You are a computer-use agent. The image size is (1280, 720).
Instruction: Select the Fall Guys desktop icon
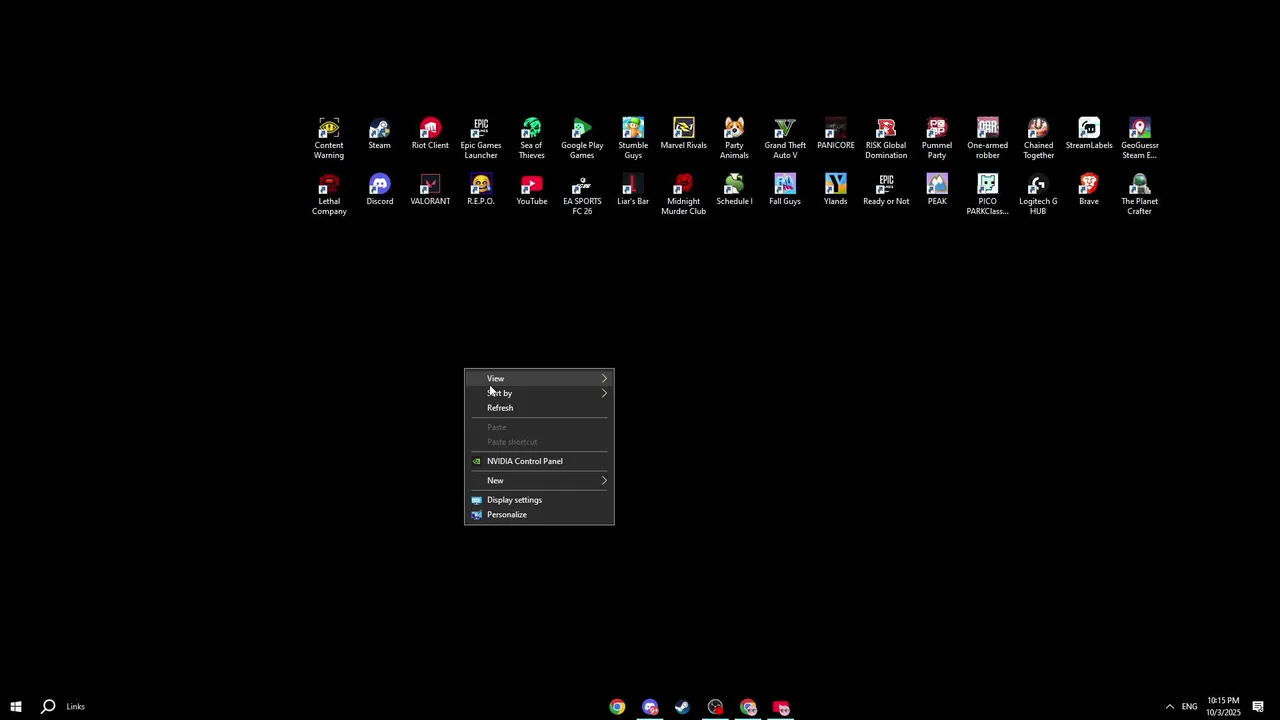tap(785, 190)
